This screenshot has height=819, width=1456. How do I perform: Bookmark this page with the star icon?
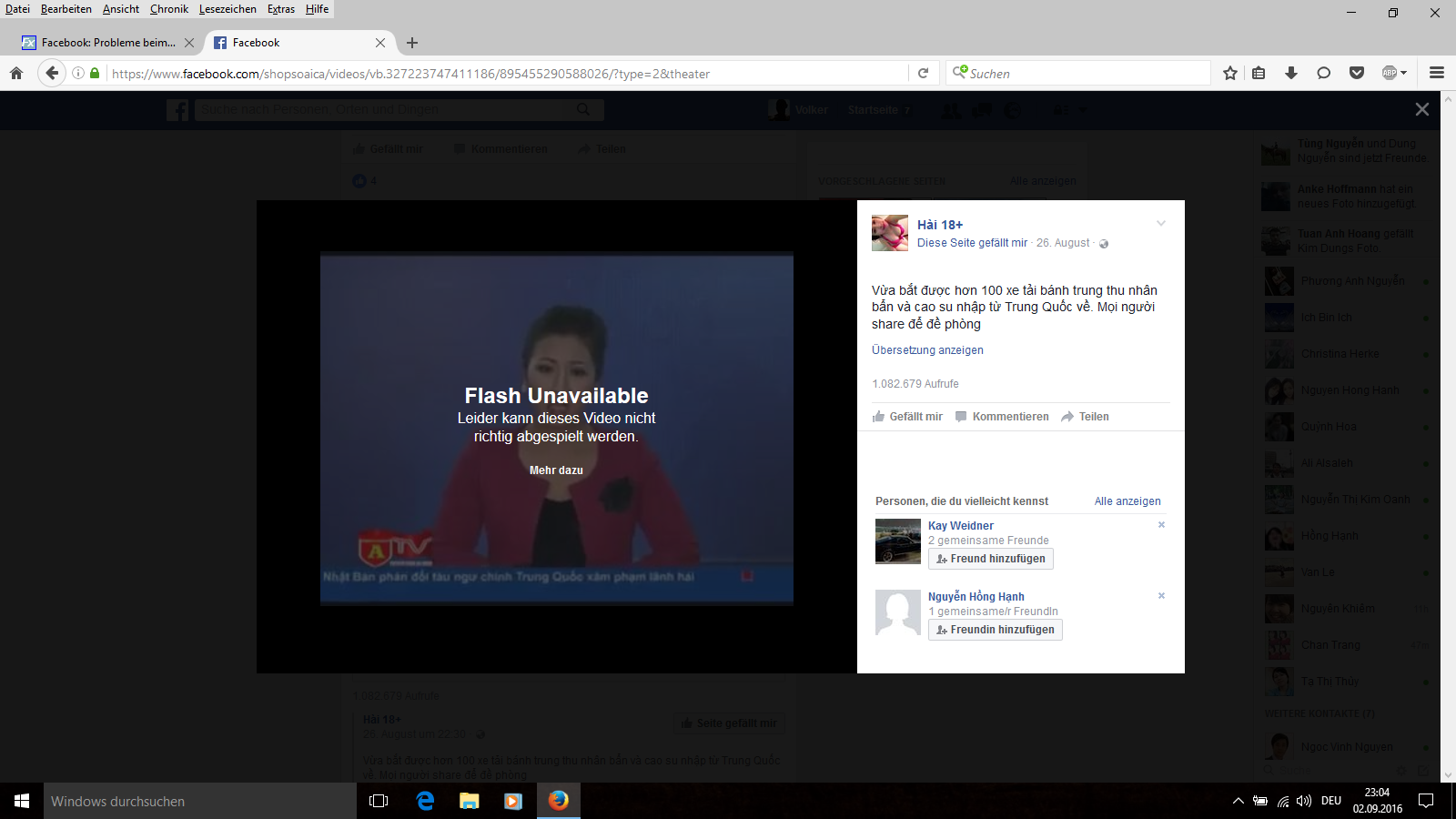[x=1230, y=73]
